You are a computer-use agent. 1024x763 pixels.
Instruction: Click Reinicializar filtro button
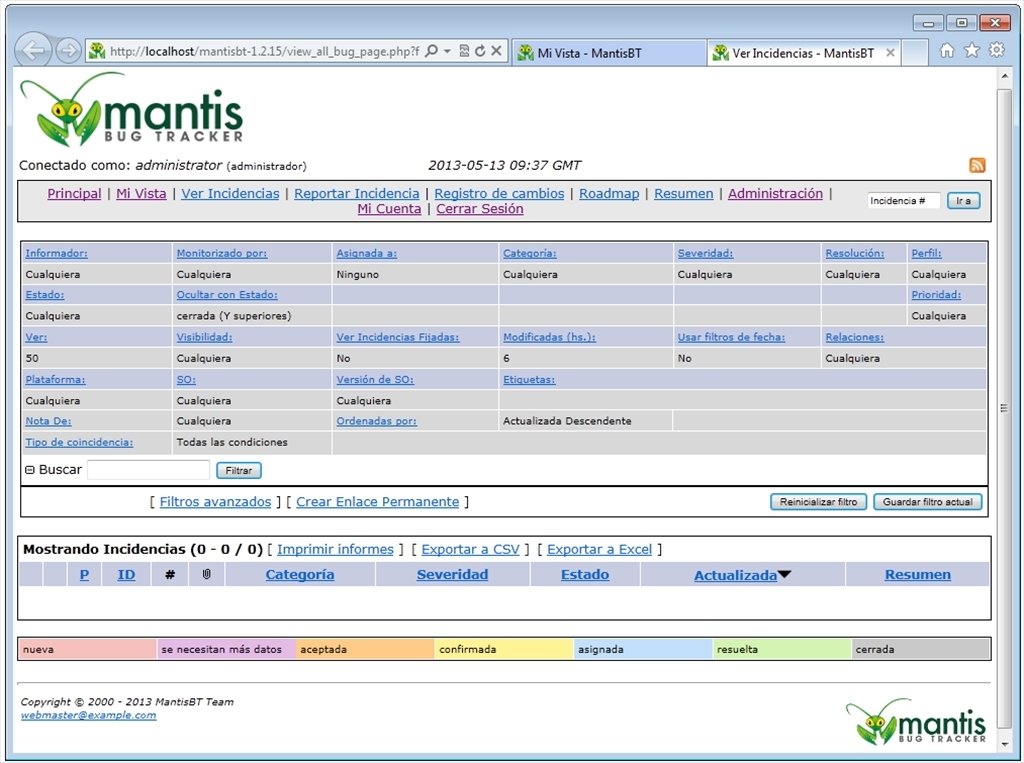818,502
